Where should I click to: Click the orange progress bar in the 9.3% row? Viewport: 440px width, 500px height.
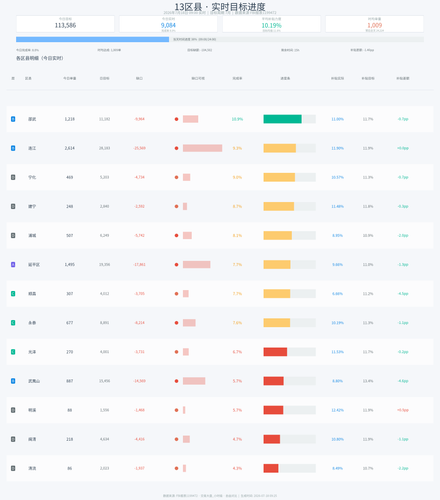280,148
